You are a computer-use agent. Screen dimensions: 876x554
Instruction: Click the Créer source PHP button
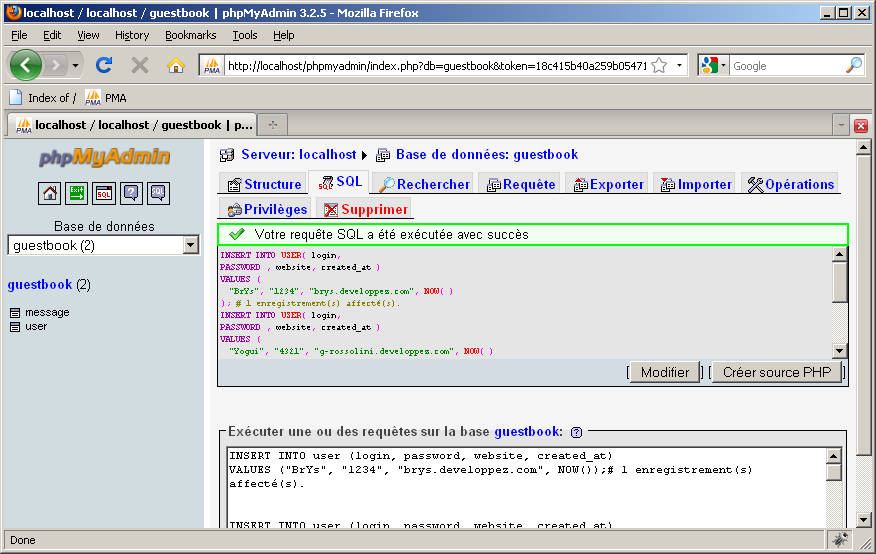[776, 372]
